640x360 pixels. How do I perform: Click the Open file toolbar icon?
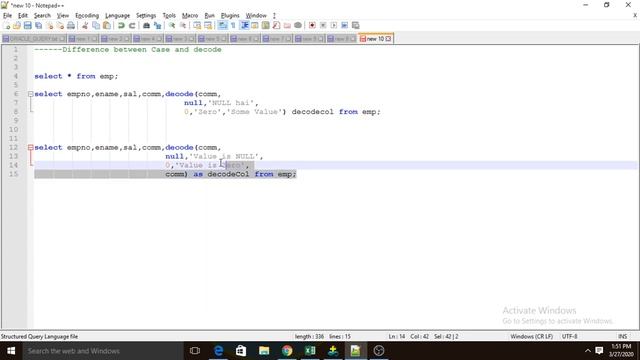(17, 25)
